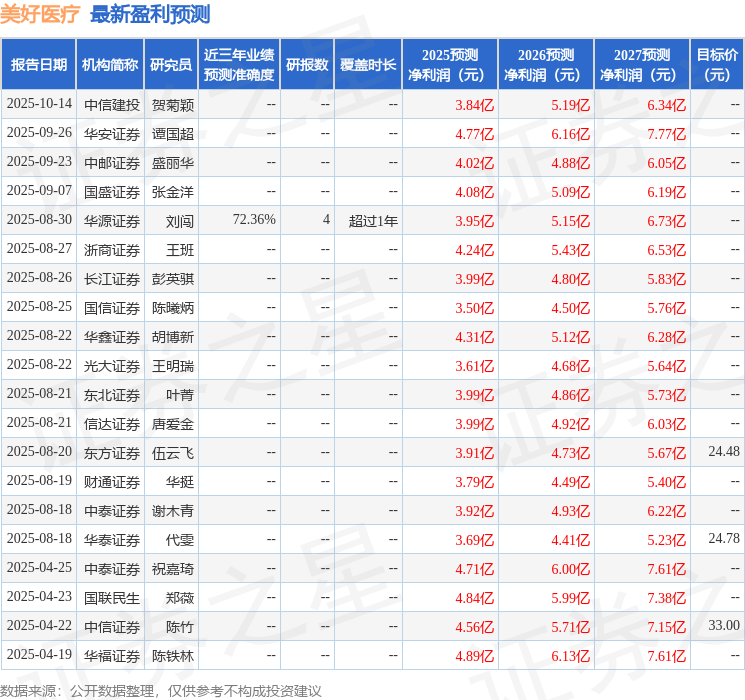Select institution 国信证券
This screenshot has height=700, width=745.
click(x=112, y=308)
